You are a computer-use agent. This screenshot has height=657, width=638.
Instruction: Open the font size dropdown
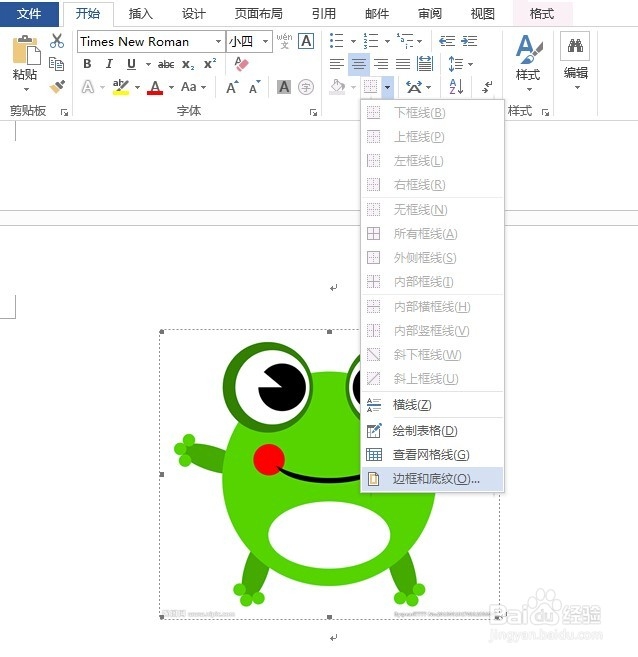(x=265, y=41)
